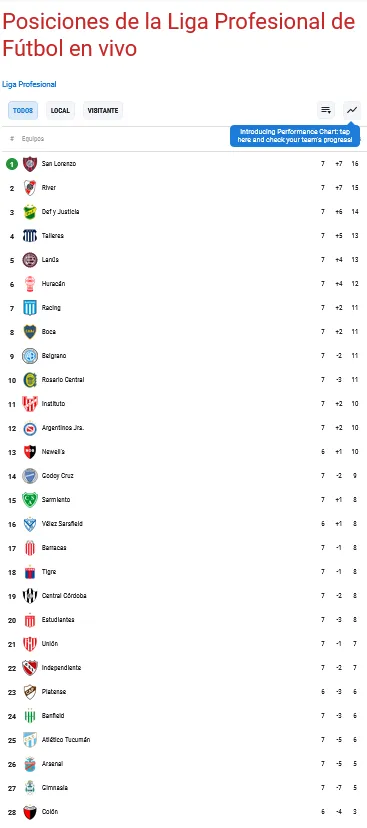Select the TODOS filter
Viewport: 367px width, 828px height.
(23, 111)
